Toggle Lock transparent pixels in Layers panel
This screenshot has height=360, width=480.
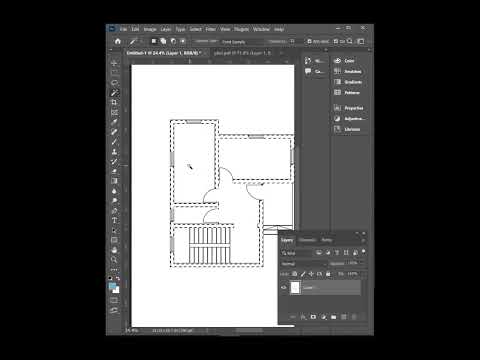click(295, 274)
